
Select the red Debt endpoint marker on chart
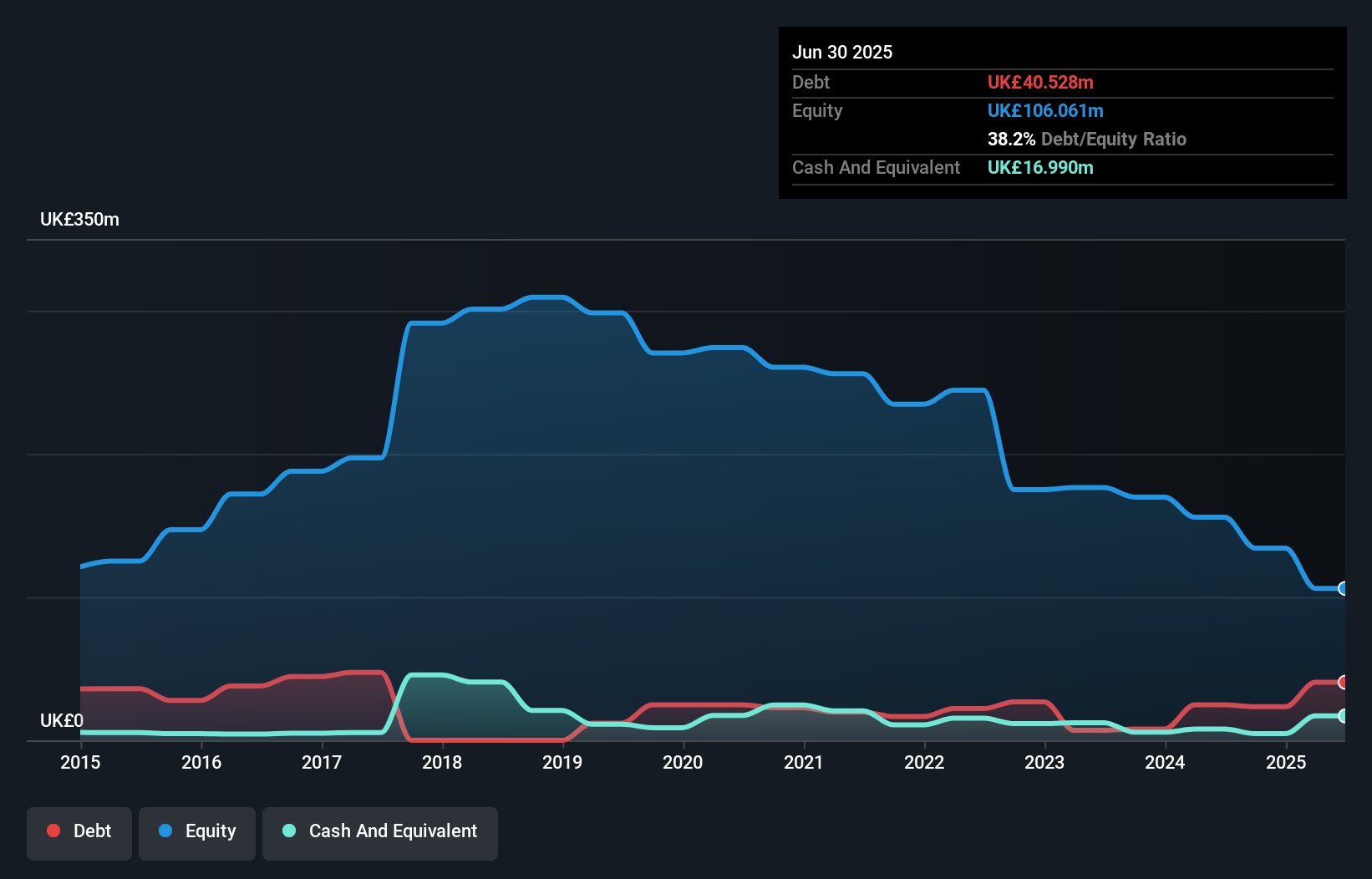[x=1343, y=683]
